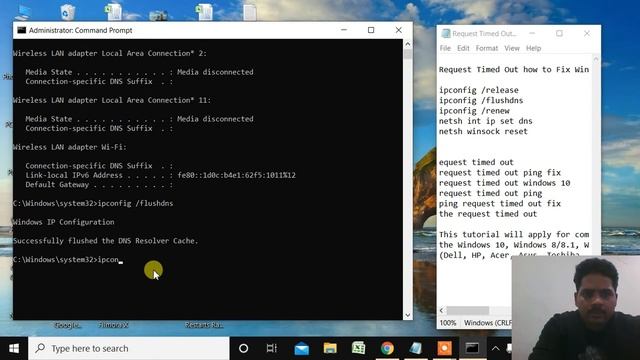The height and width of the screenshot is (360, 640).
Task: Click 'the request timed out' line
Action: (488, 214)
